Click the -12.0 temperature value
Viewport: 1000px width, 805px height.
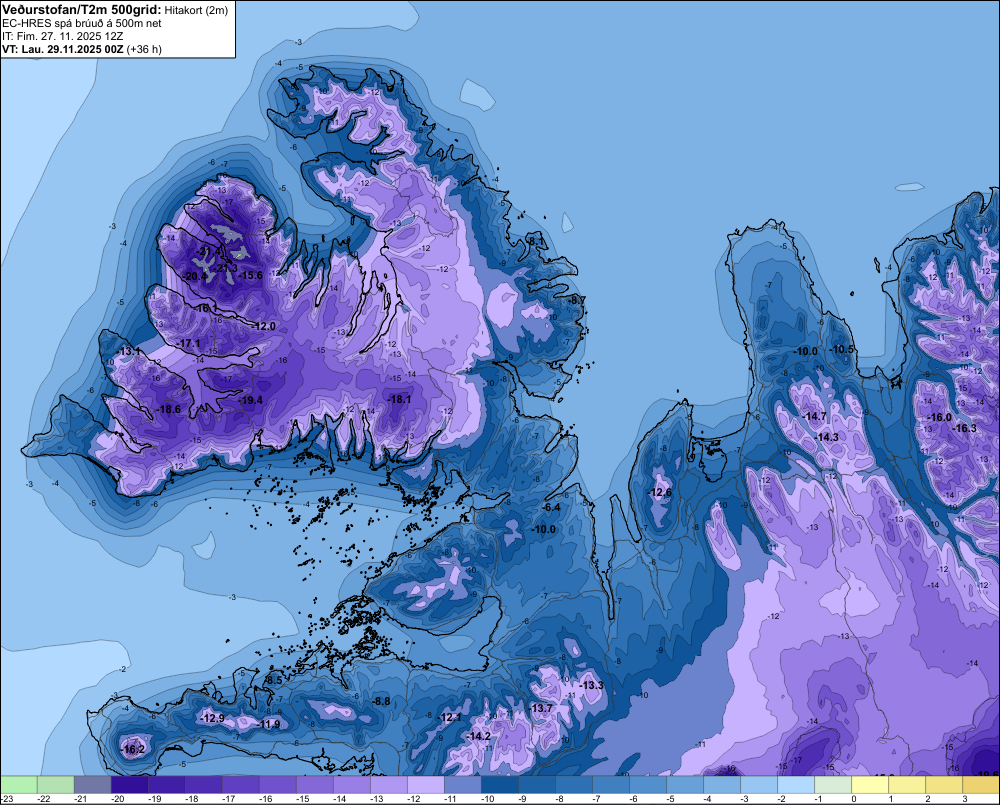[x=263, y=326]
